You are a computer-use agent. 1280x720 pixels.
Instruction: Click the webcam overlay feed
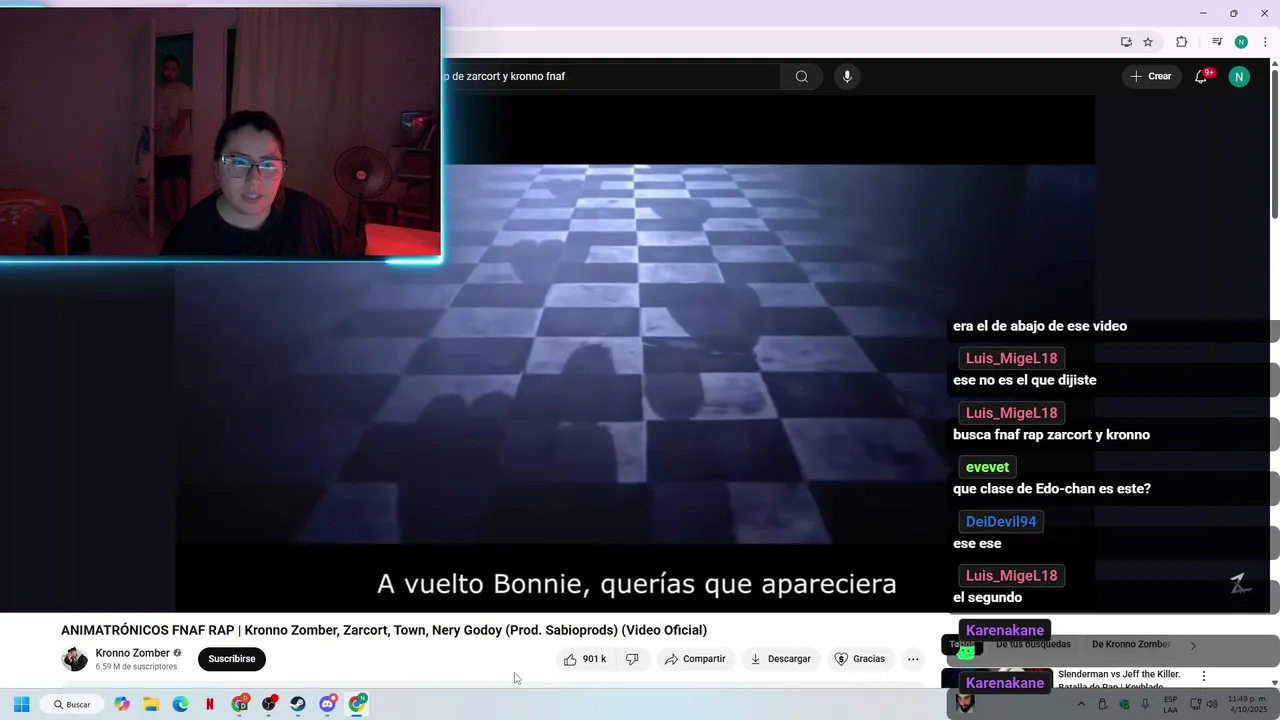[x=220, y=132]
